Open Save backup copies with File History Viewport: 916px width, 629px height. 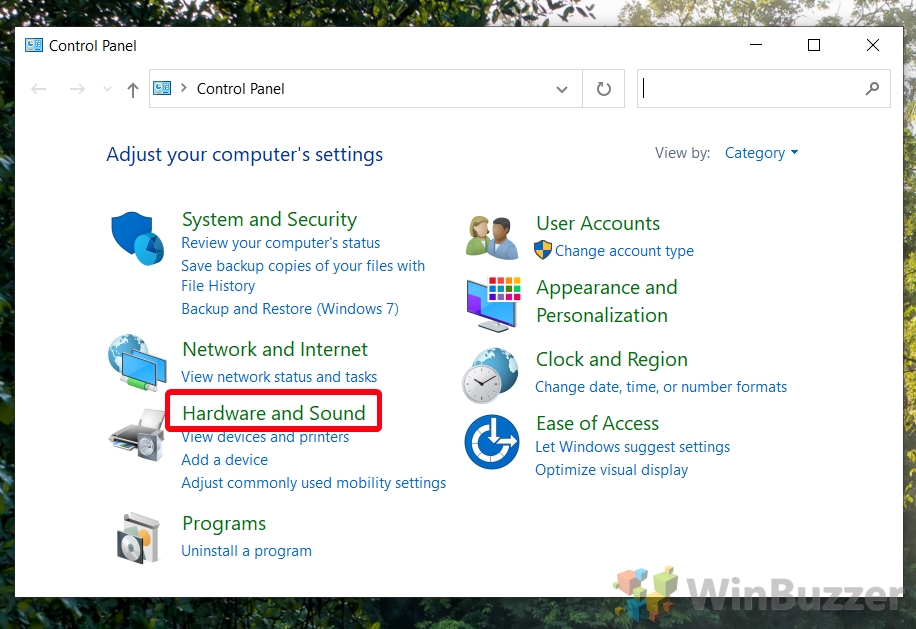303,276
